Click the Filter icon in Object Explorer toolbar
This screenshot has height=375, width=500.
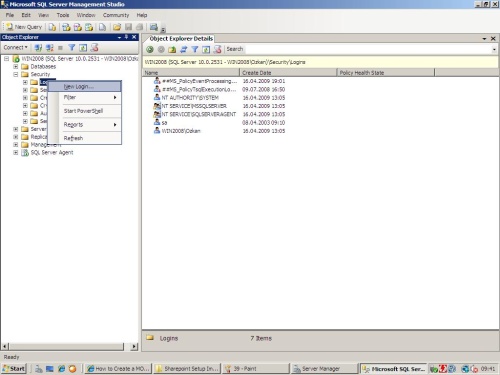click(x=71, y=48)
